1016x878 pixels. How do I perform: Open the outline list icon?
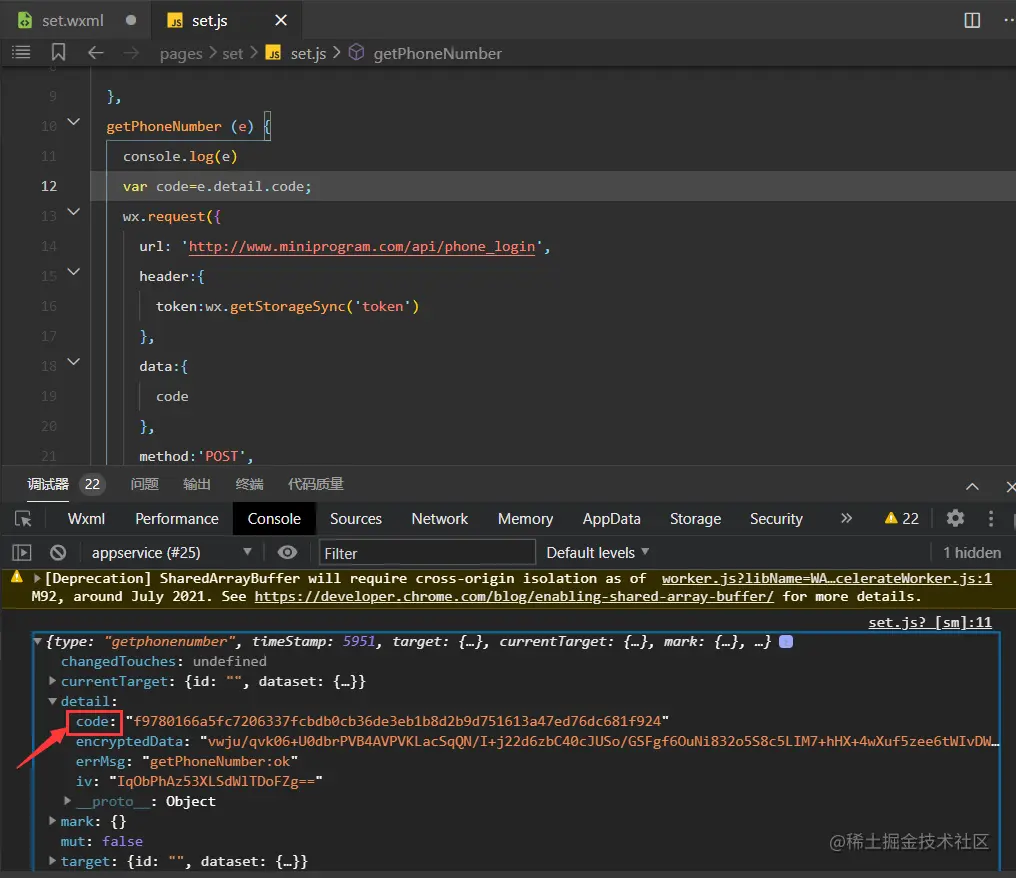22,53
